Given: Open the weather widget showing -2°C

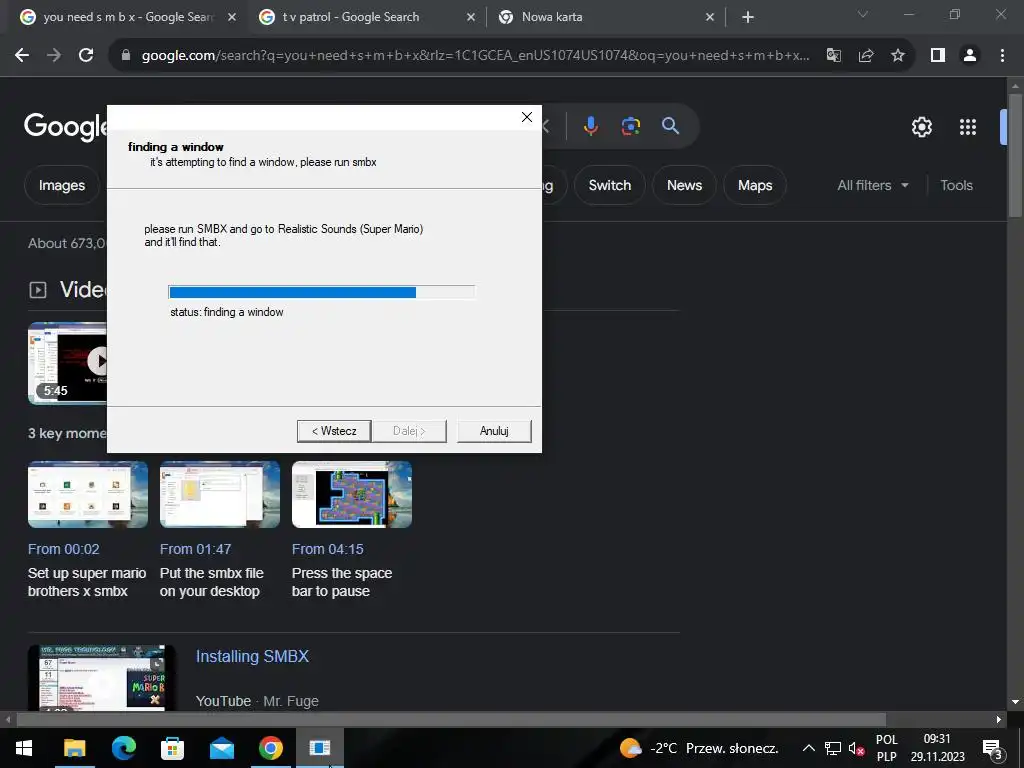Looking at the screenshot, I should click(x=699, y=748).
